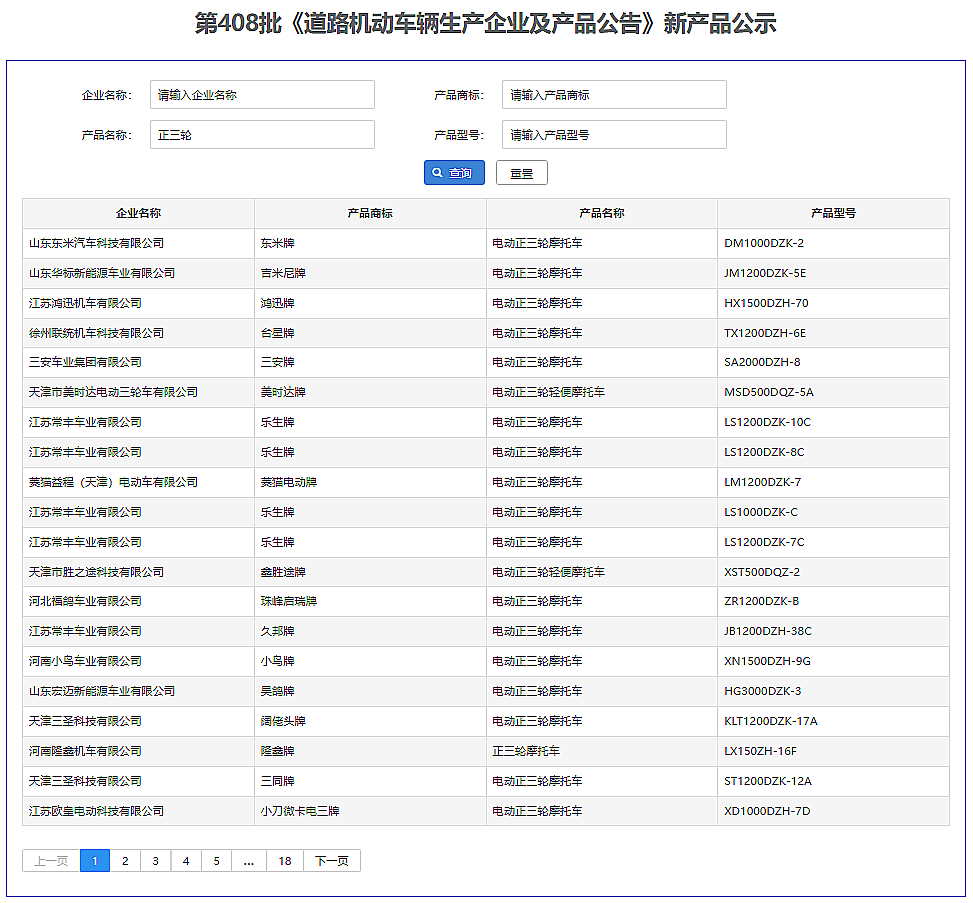Image resolution: width=973 pixels, height=903 pixels.
Task: Click the 产品型号 column header
Action: 833,213
